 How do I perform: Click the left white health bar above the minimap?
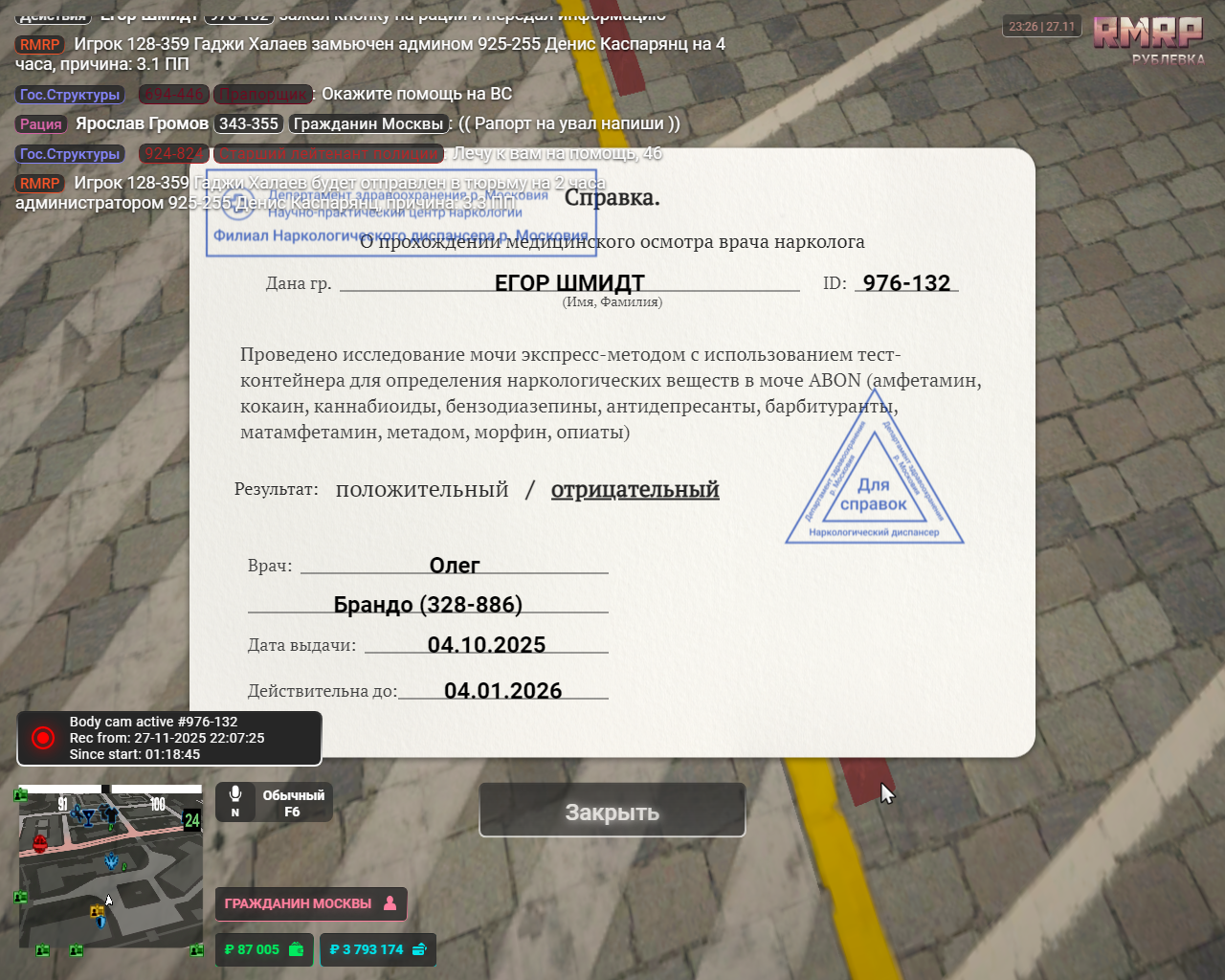[x=60, y=790]
